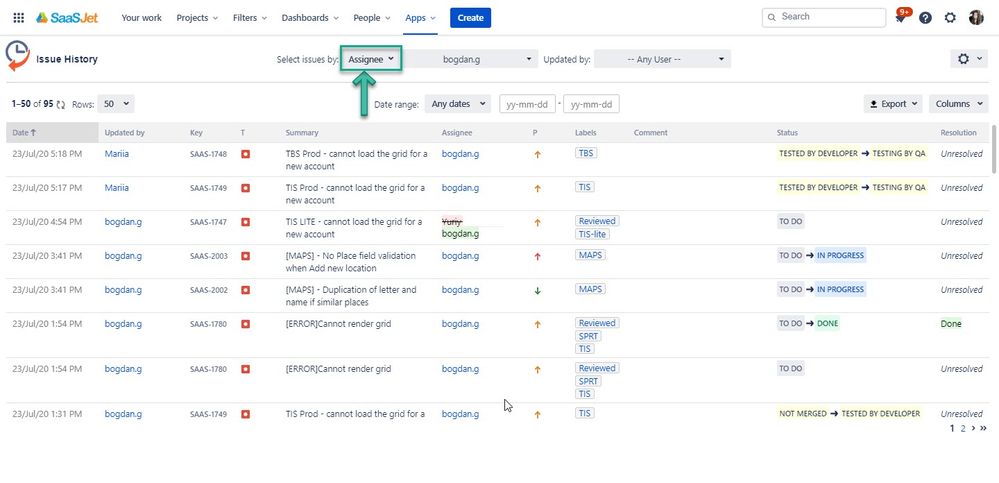This screenshot has width=999, height=483.
Task: Click the Search input field
Action: (x=824, y=17)
